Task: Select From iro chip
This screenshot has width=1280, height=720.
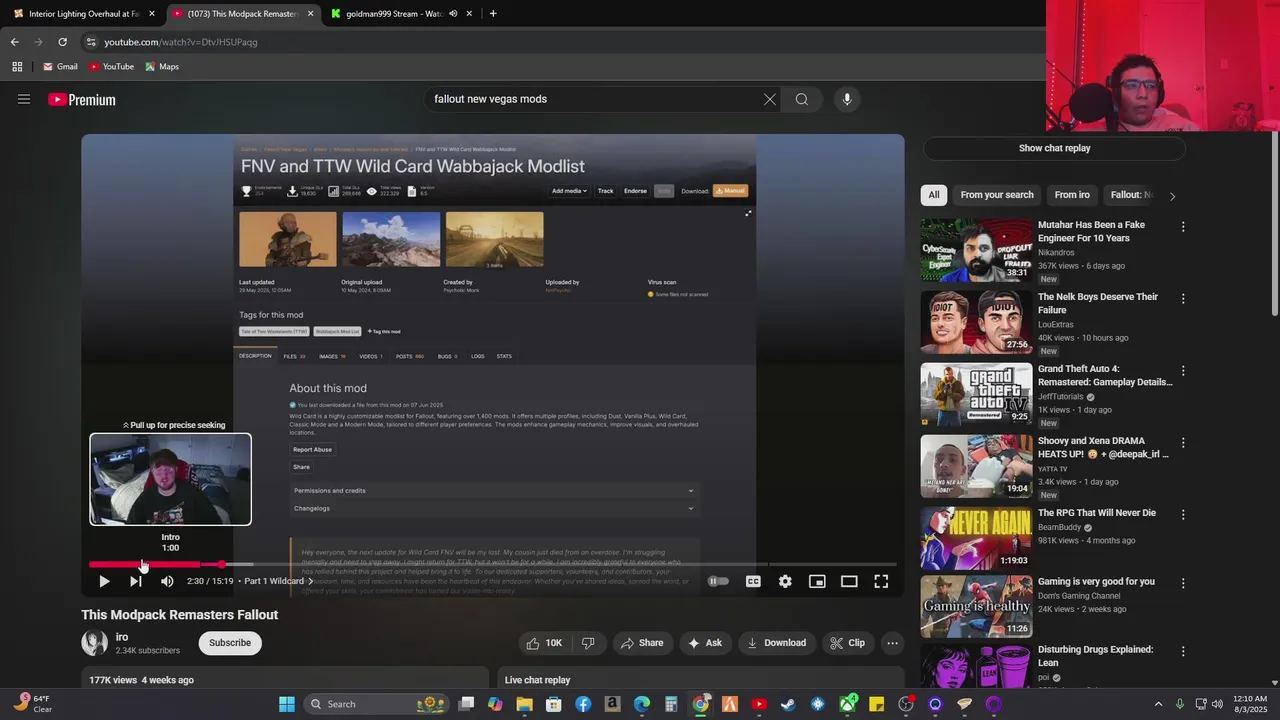Action: click(1072, 195)
